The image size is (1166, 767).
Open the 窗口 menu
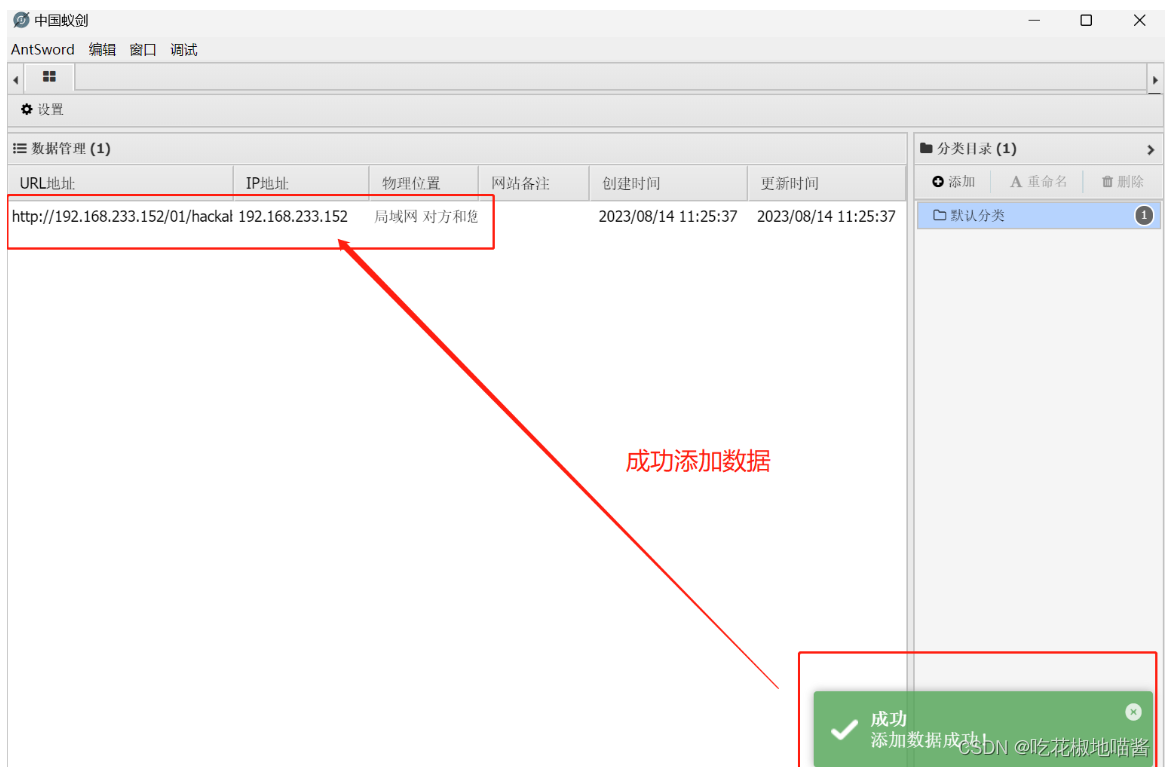coord(143,50)
